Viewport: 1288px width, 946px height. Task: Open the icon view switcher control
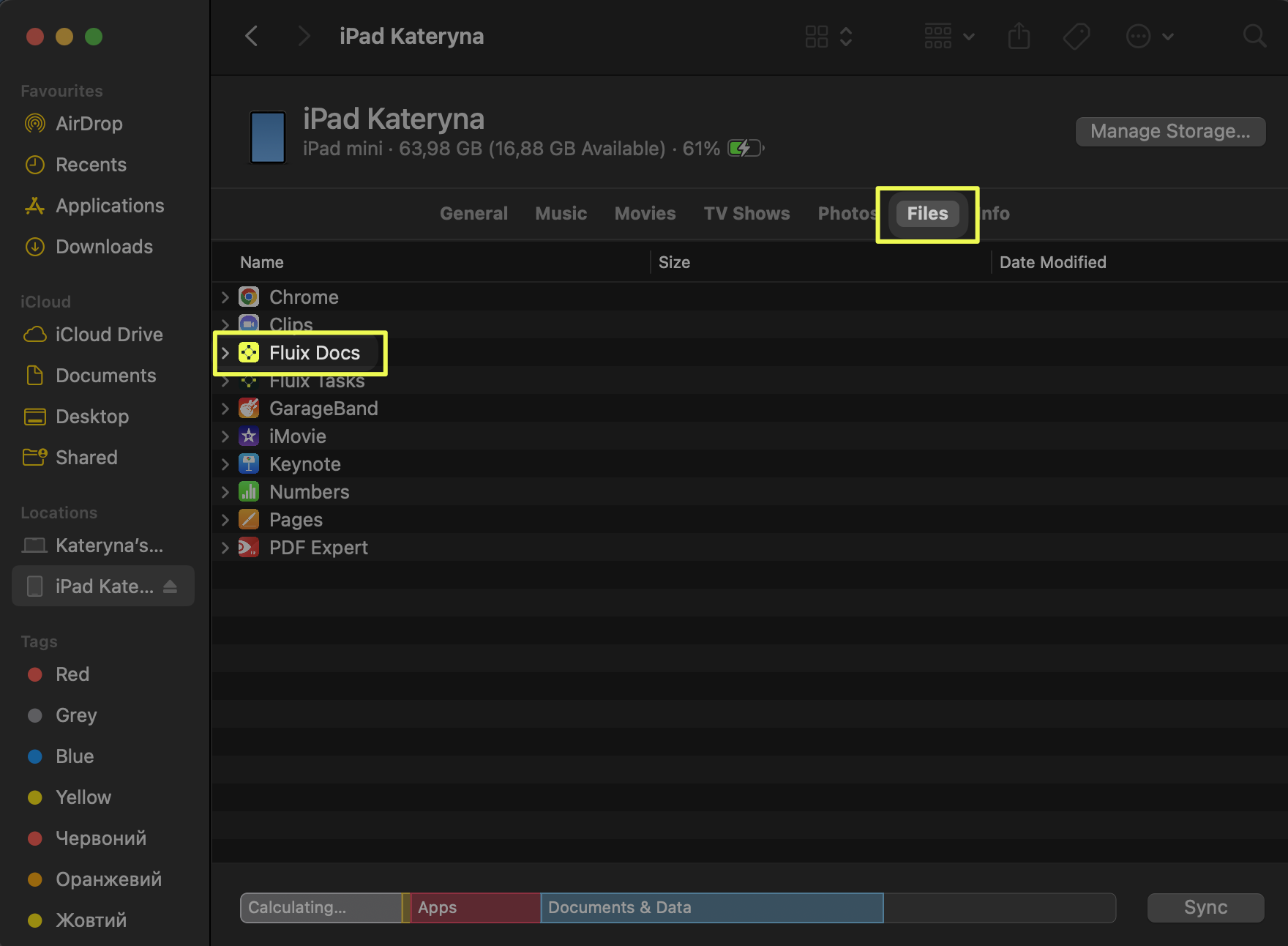pos(828,36)
